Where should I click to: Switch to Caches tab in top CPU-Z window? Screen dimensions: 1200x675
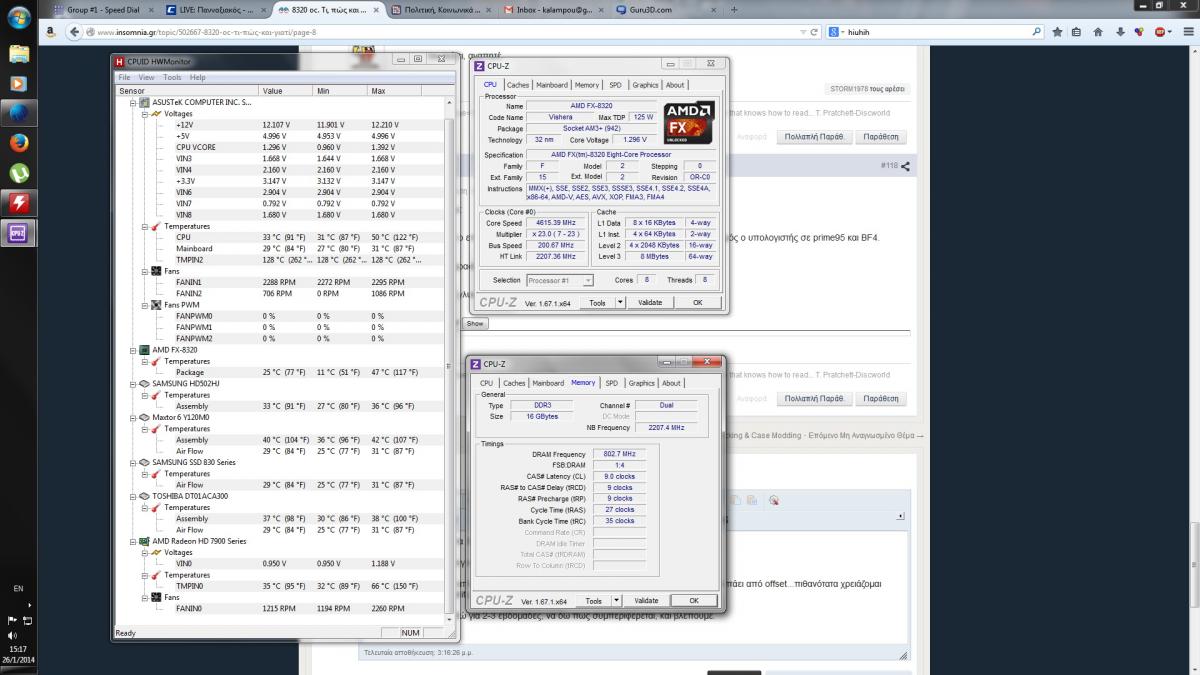coord(517,85)
